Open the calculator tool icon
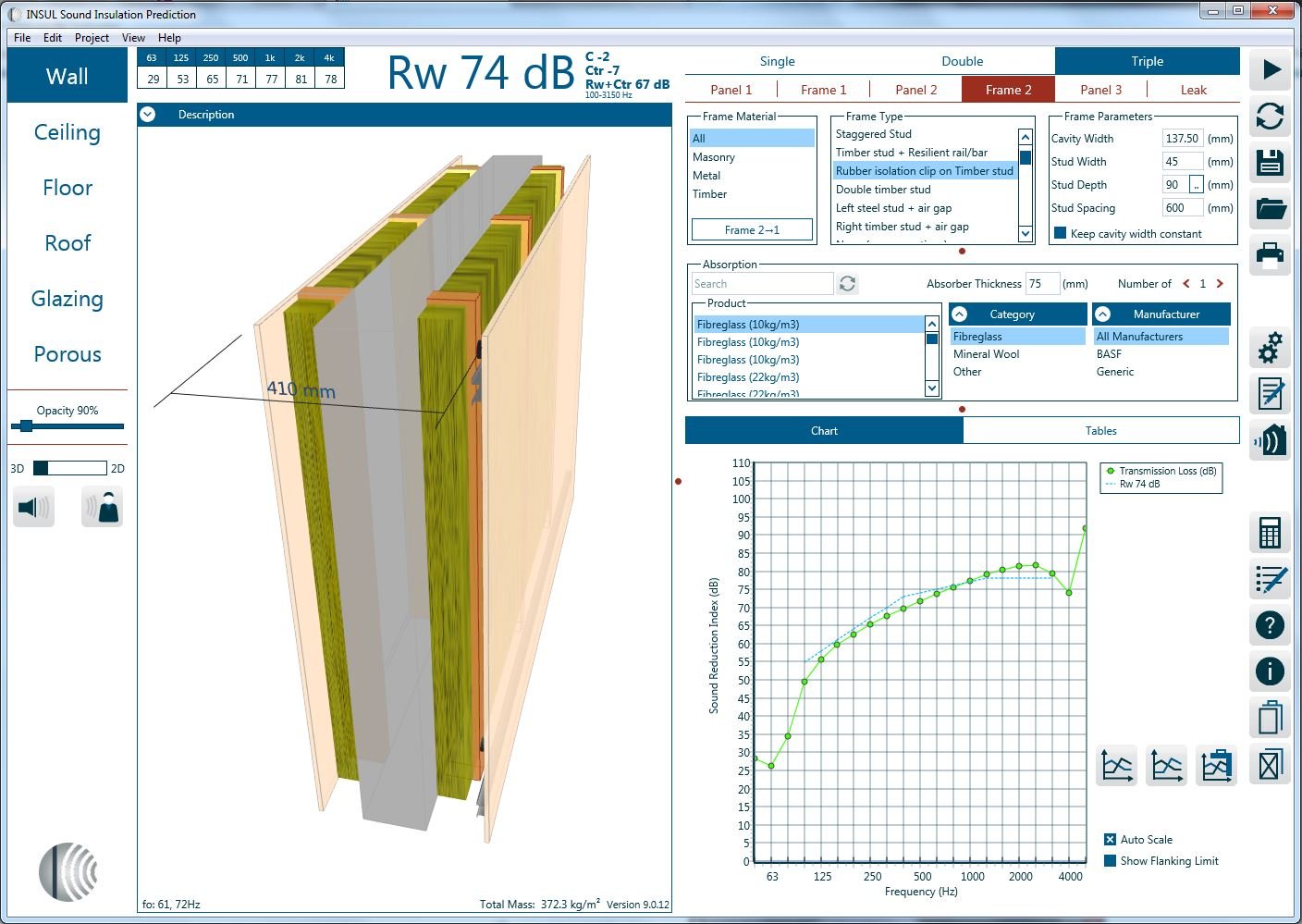 1270,533
